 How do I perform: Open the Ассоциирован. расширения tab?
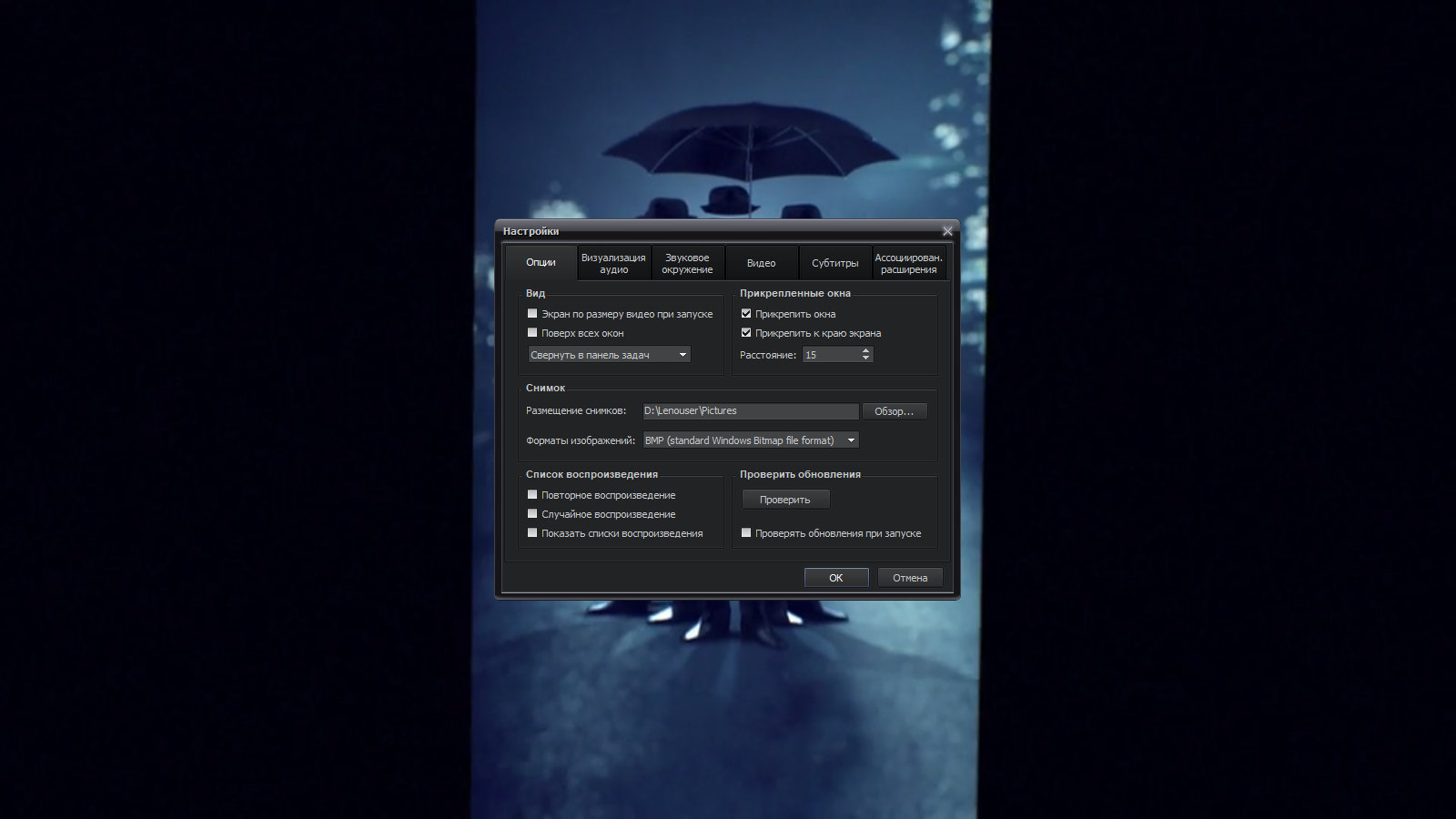908,263
